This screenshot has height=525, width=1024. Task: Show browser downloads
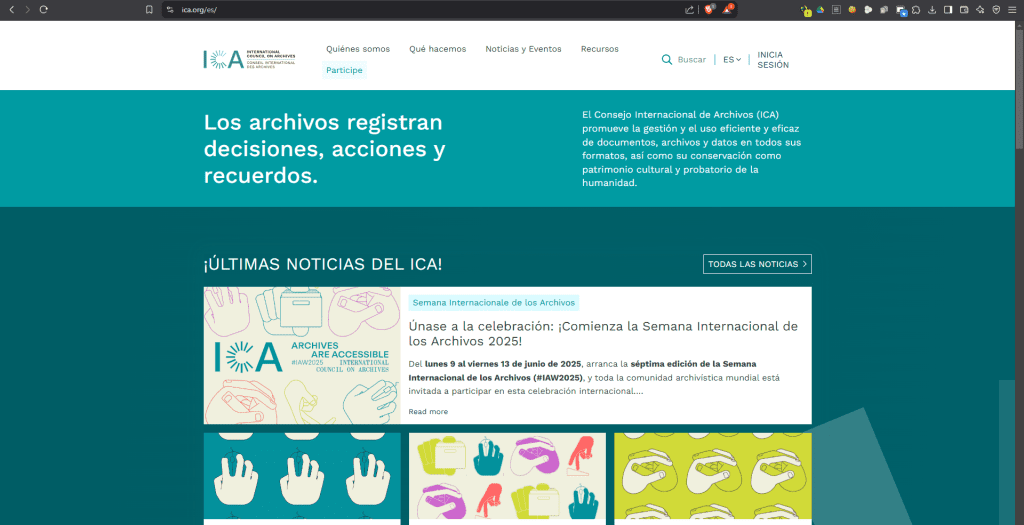coord(932,10)
